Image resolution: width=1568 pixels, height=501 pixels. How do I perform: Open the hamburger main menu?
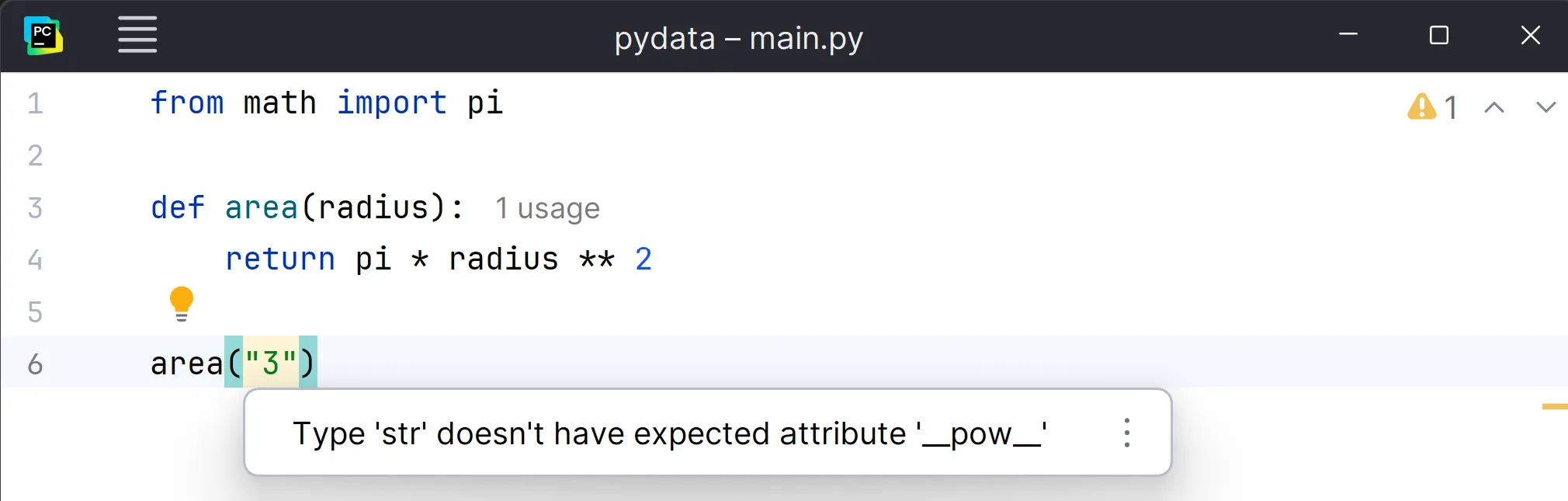[137, 36]
